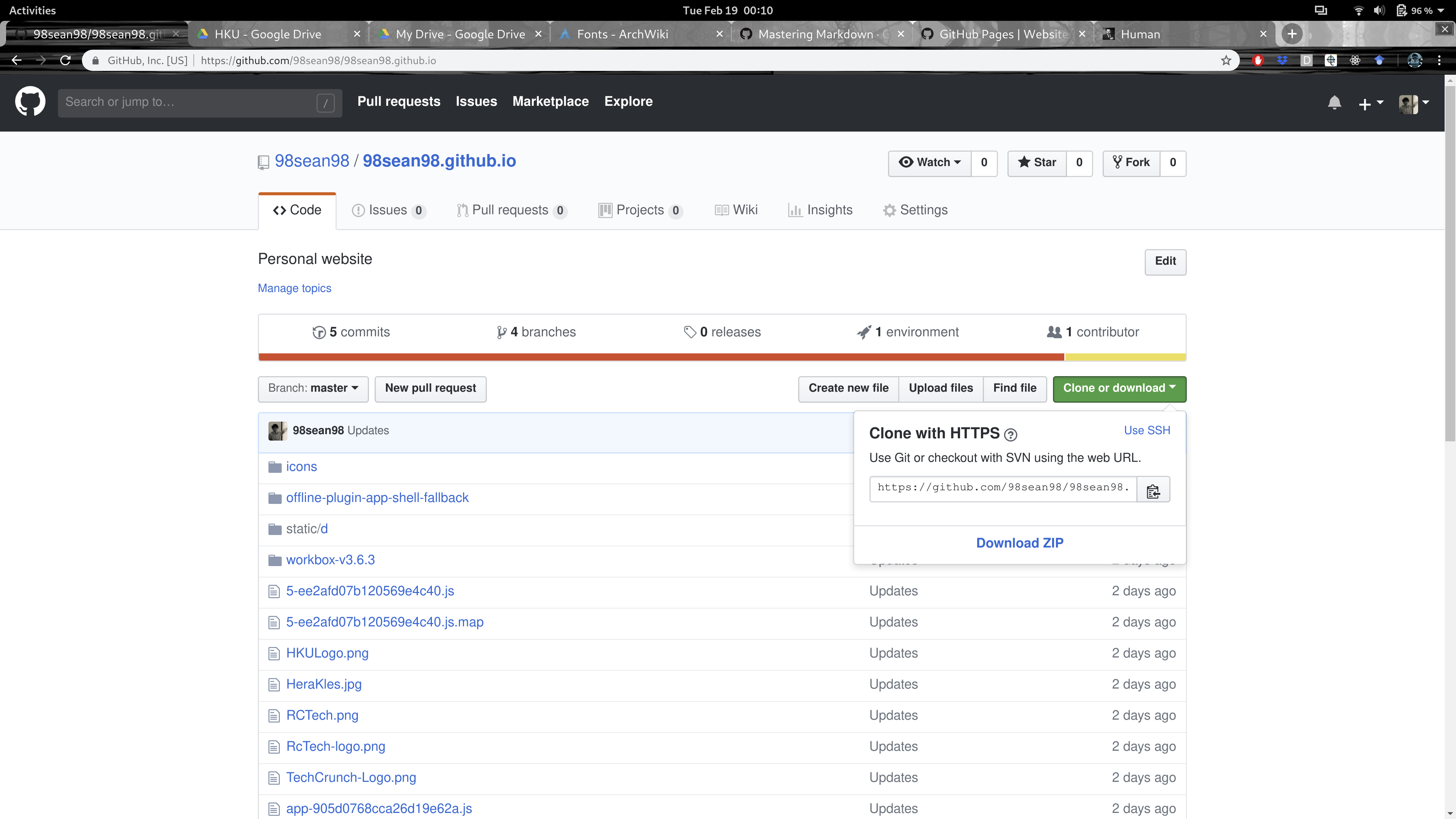This screenshot has height=819, width=1456.
Task: View the 4 branches link
Action: tap(536, 333)
